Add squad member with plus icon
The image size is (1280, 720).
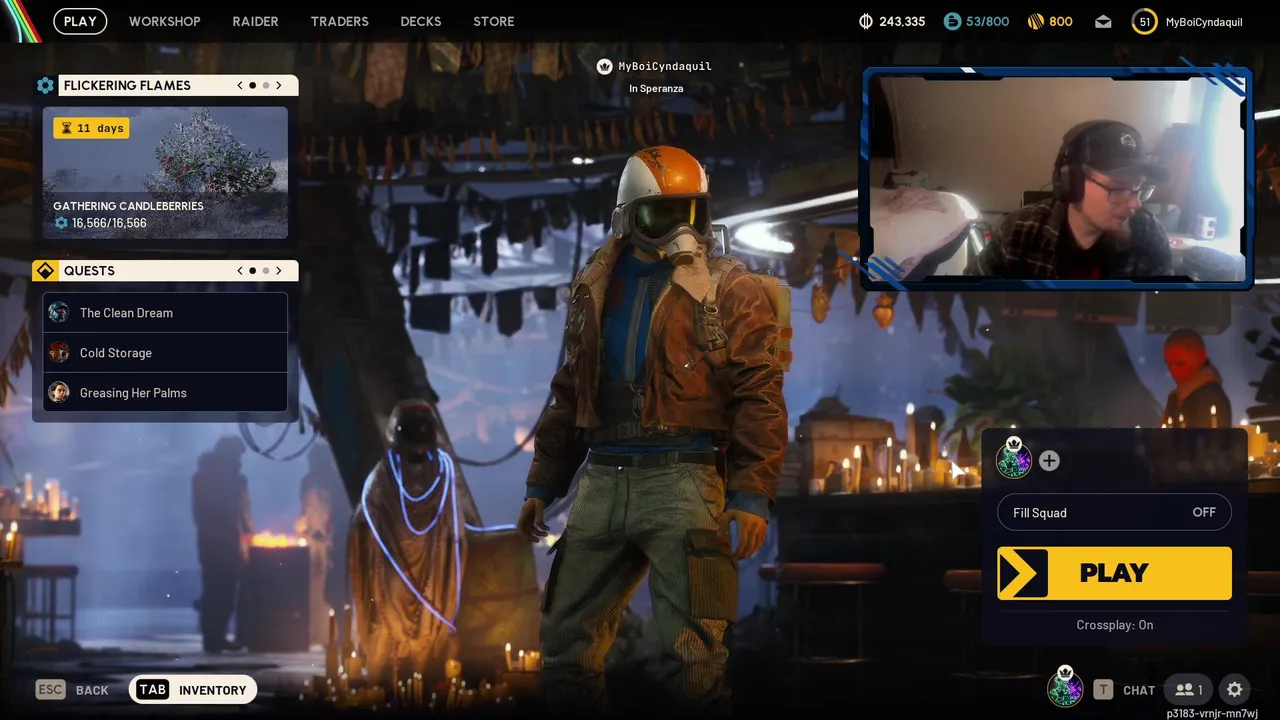point(1049,460)
